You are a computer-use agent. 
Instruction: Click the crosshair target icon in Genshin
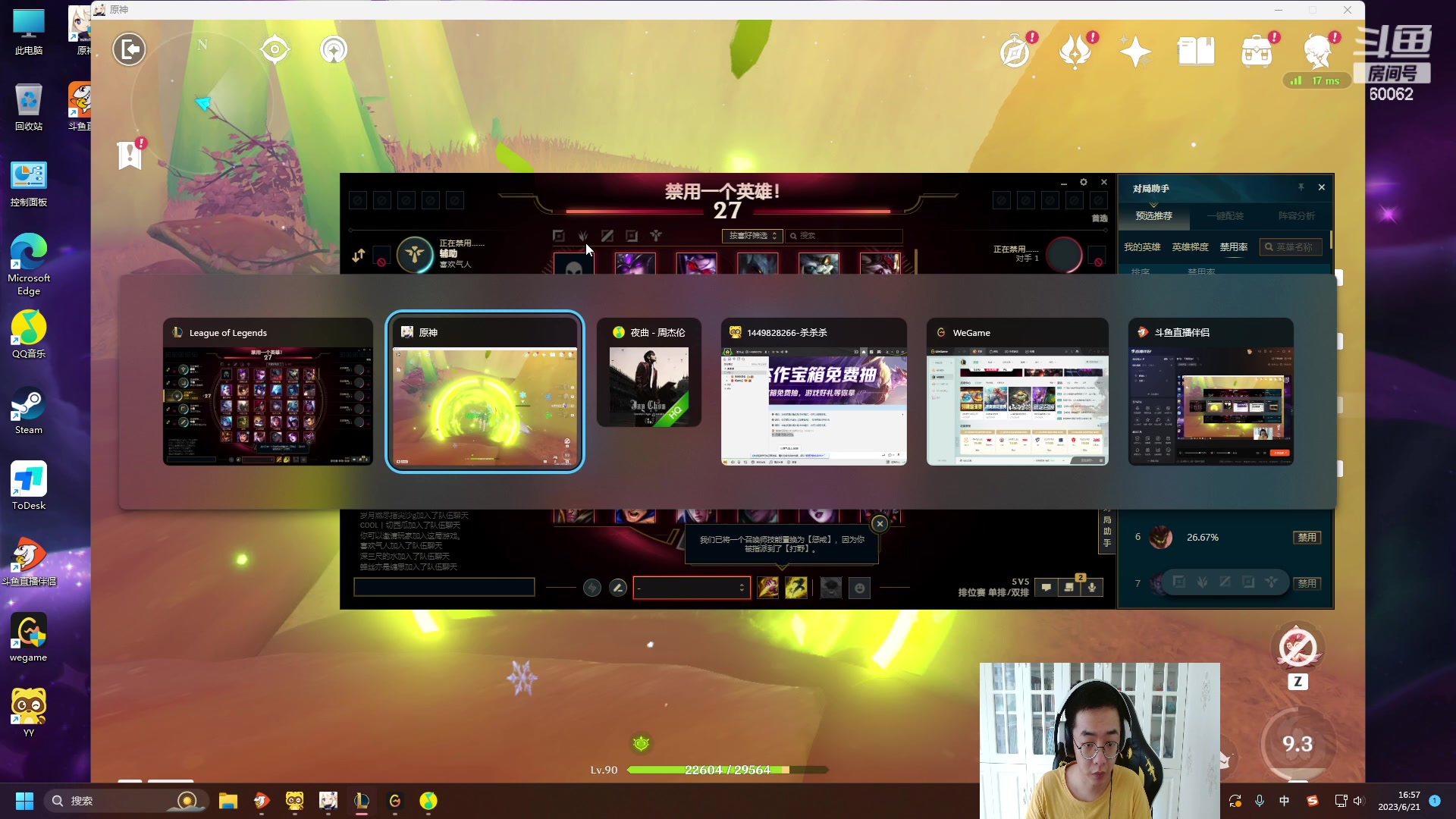tap(275, 50)
